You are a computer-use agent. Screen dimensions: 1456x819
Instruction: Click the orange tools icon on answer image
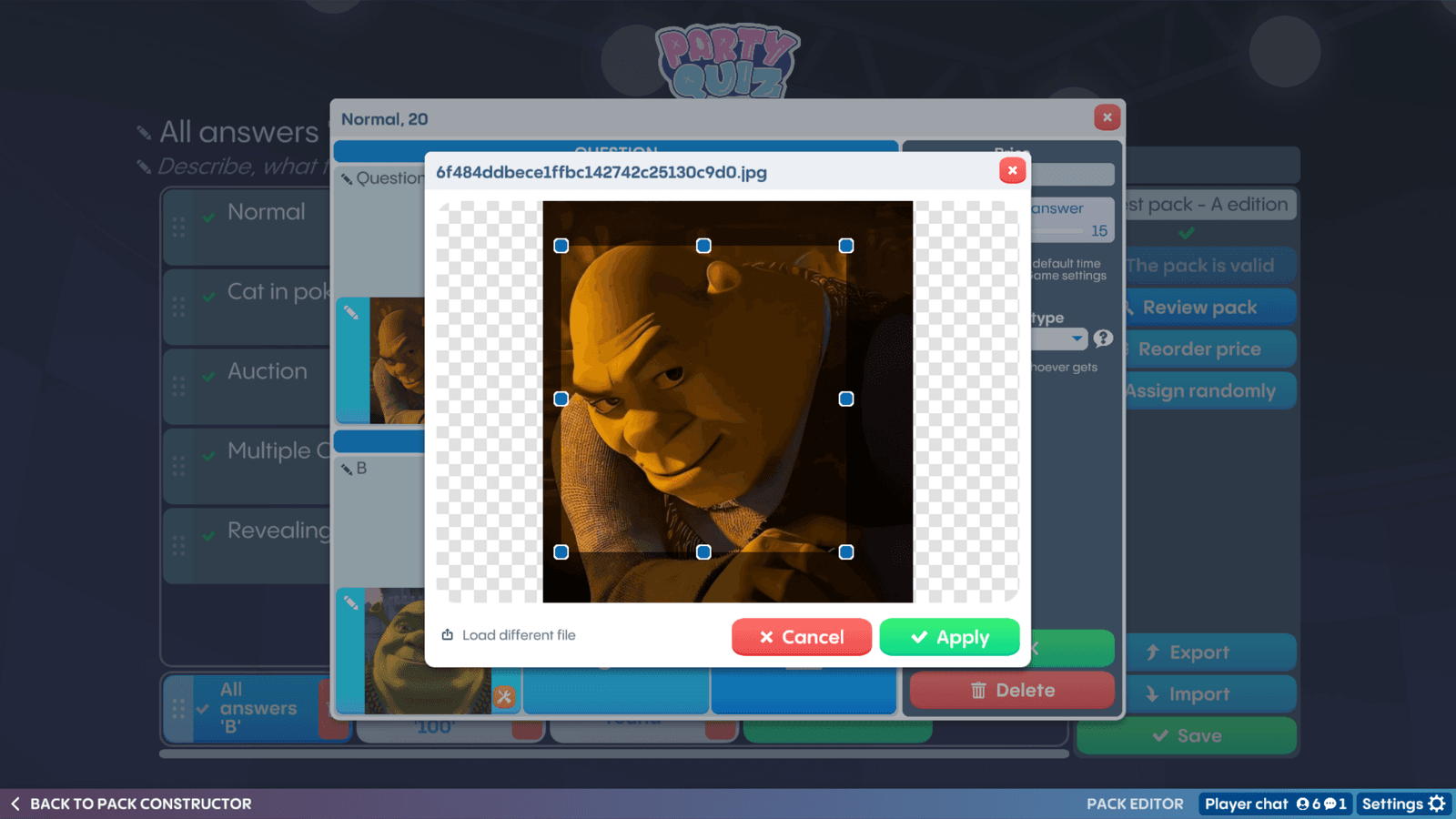tap(504, 697)
